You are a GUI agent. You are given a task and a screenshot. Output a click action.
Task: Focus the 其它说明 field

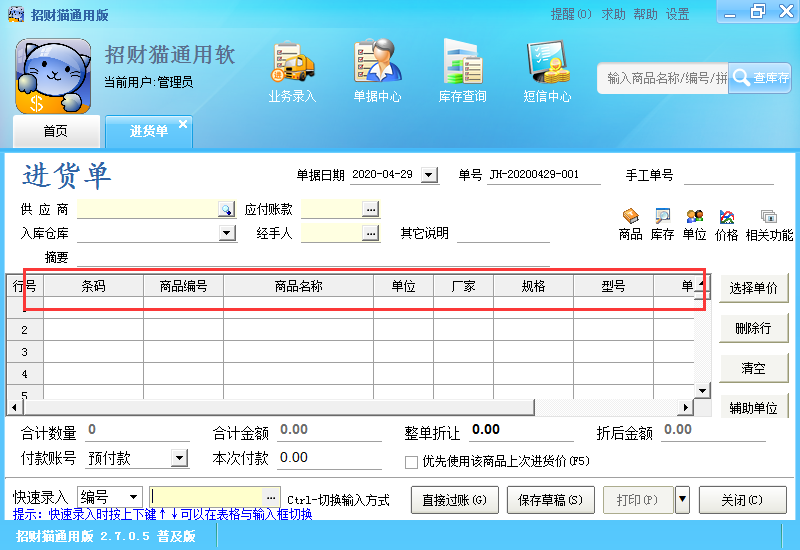[503, 233]
